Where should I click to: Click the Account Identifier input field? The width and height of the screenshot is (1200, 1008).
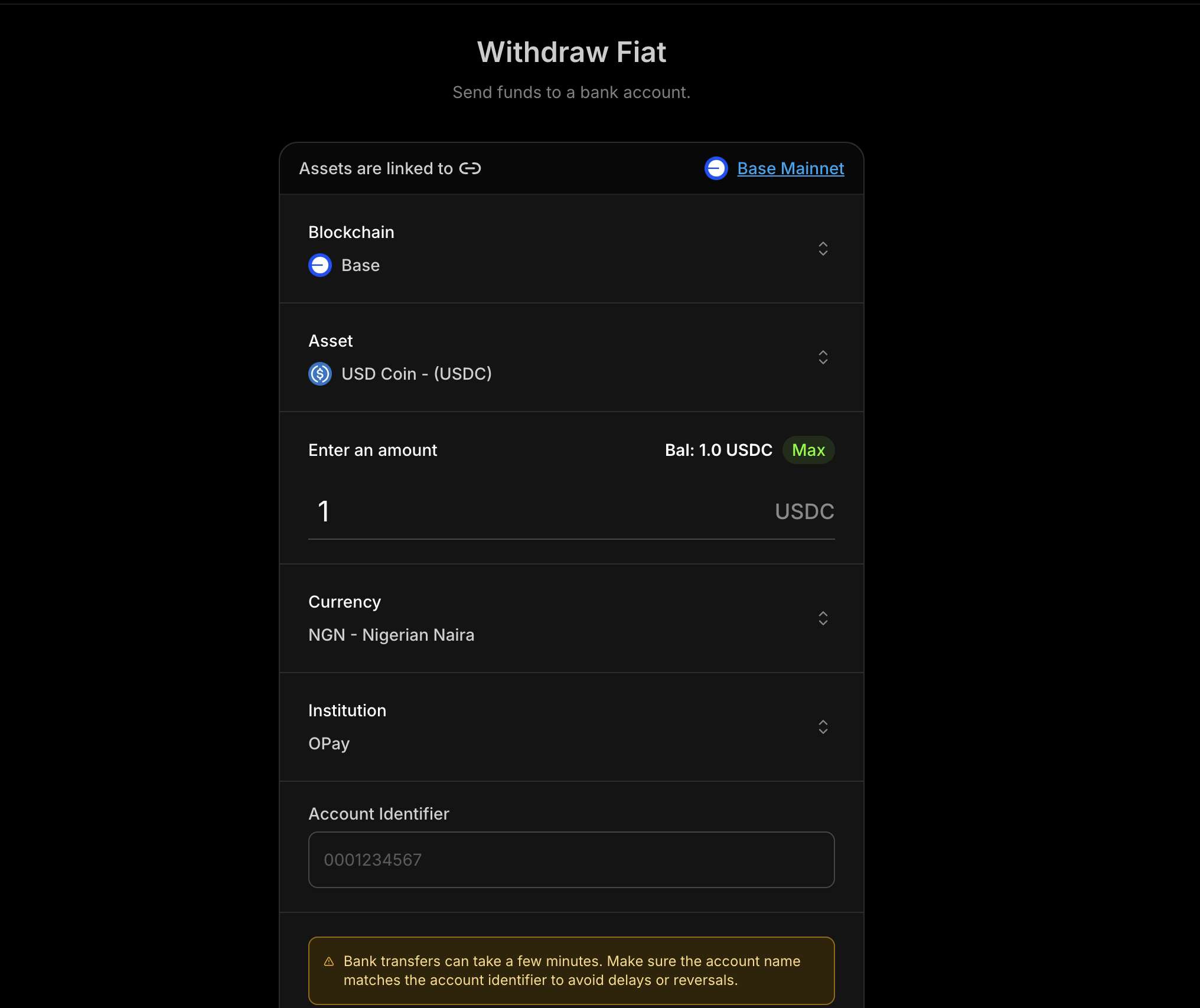point(570,860)
